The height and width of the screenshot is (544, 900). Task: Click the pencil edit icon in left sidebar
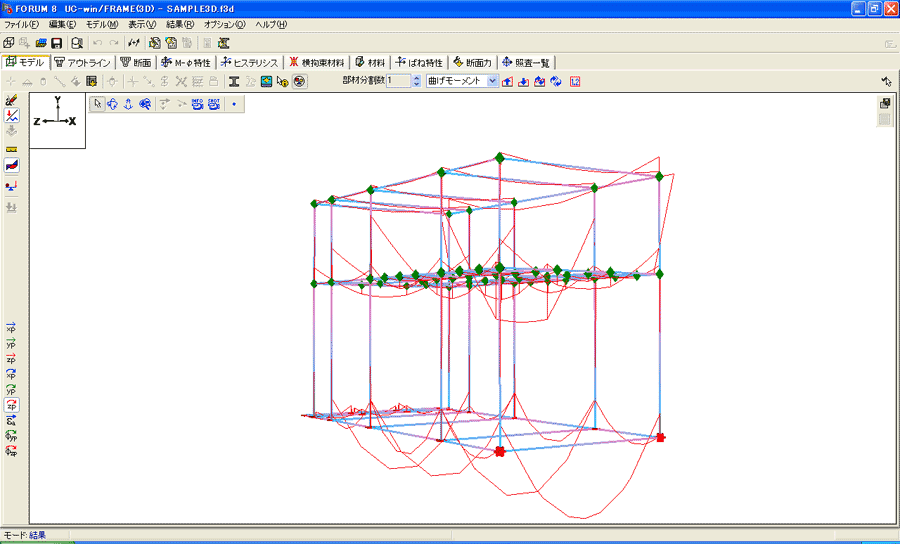[x=11, y=100]
